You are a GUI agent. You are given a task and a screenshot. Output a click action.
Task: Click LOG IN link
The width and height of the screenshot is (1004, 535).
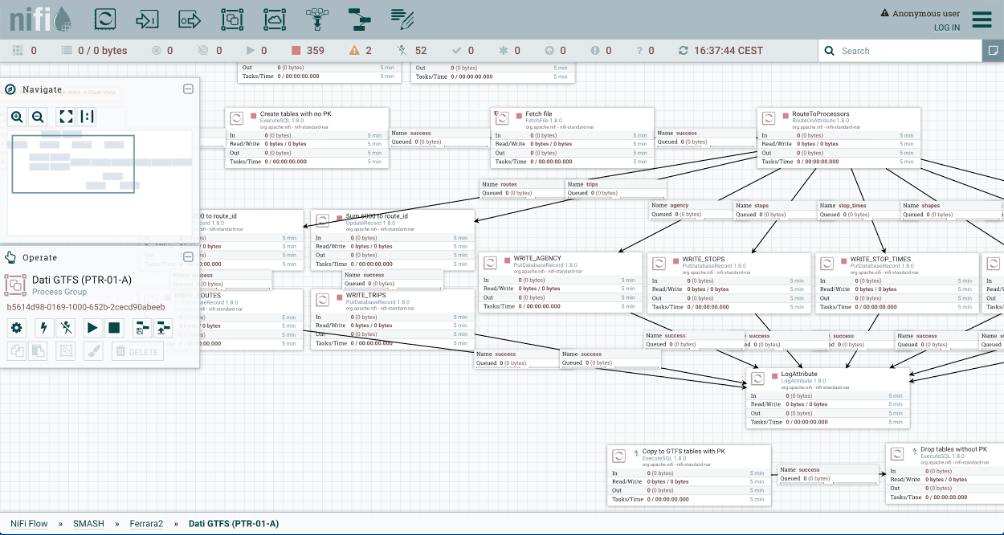click(946, 28)
